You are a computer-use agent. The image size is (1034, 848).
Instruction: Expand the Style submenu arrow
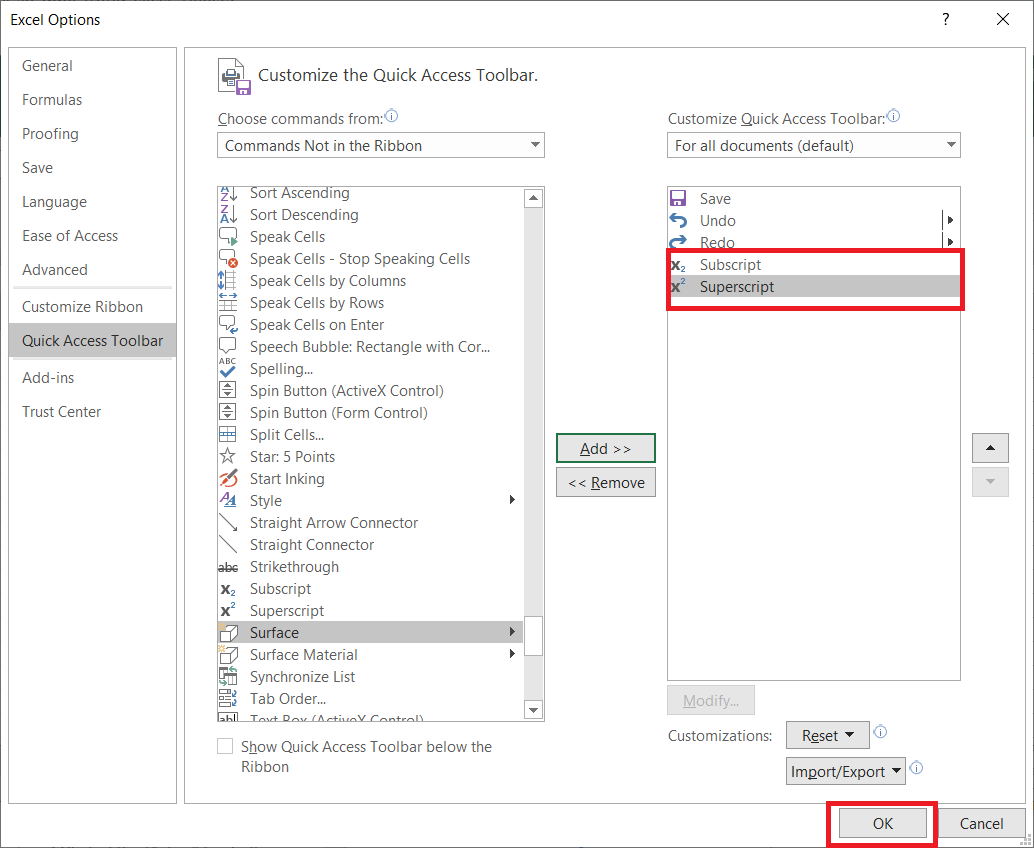pos(512,500)
